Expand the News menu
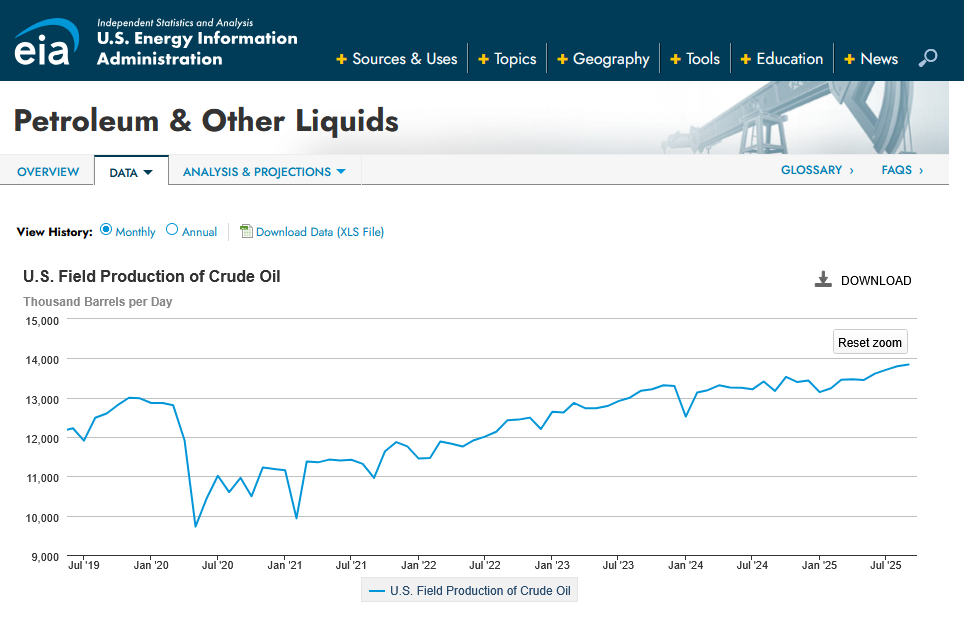 (871, 59)
